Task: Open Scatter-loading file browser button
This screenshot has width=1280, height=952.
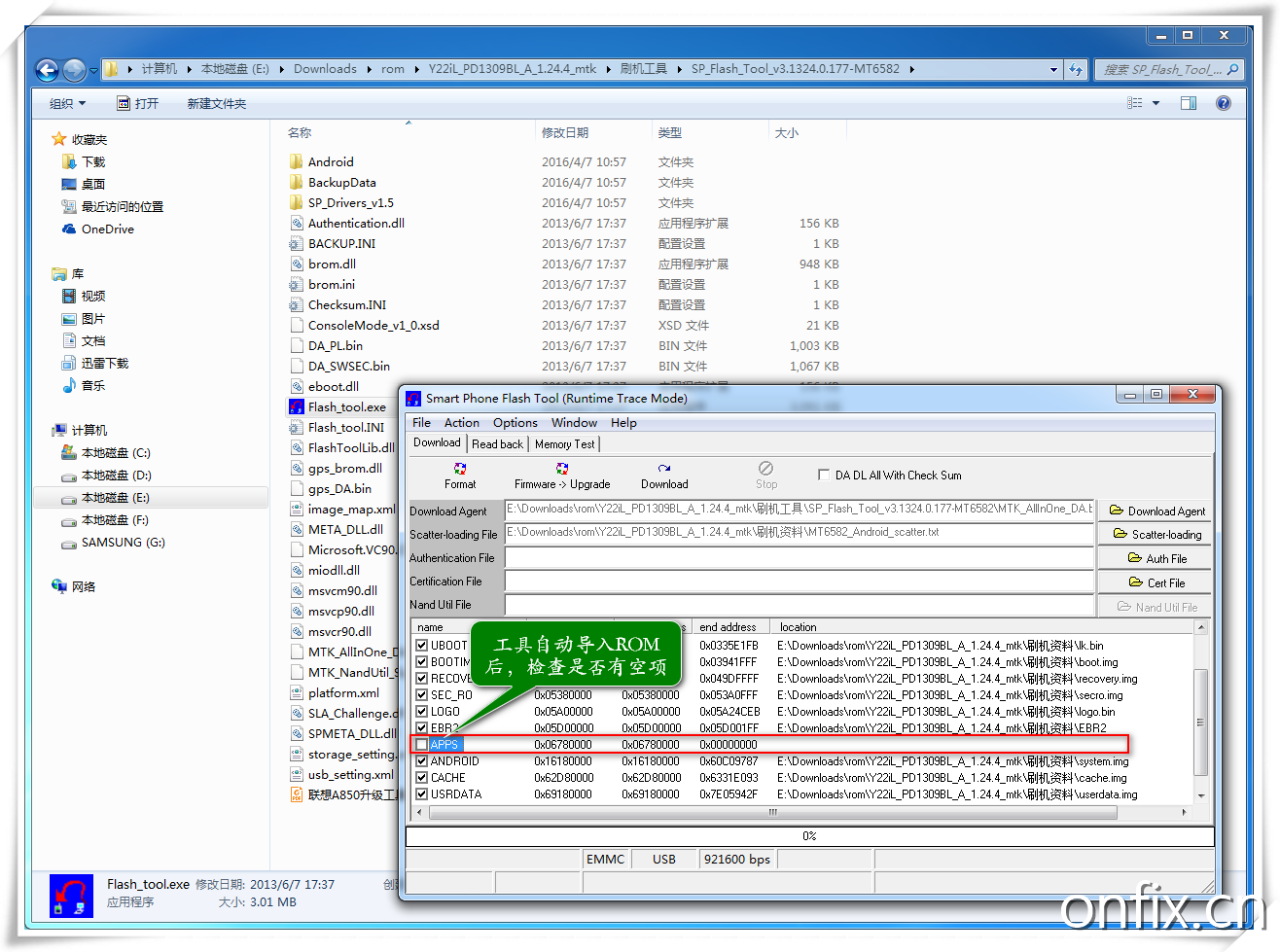Action: (1156, 535)
